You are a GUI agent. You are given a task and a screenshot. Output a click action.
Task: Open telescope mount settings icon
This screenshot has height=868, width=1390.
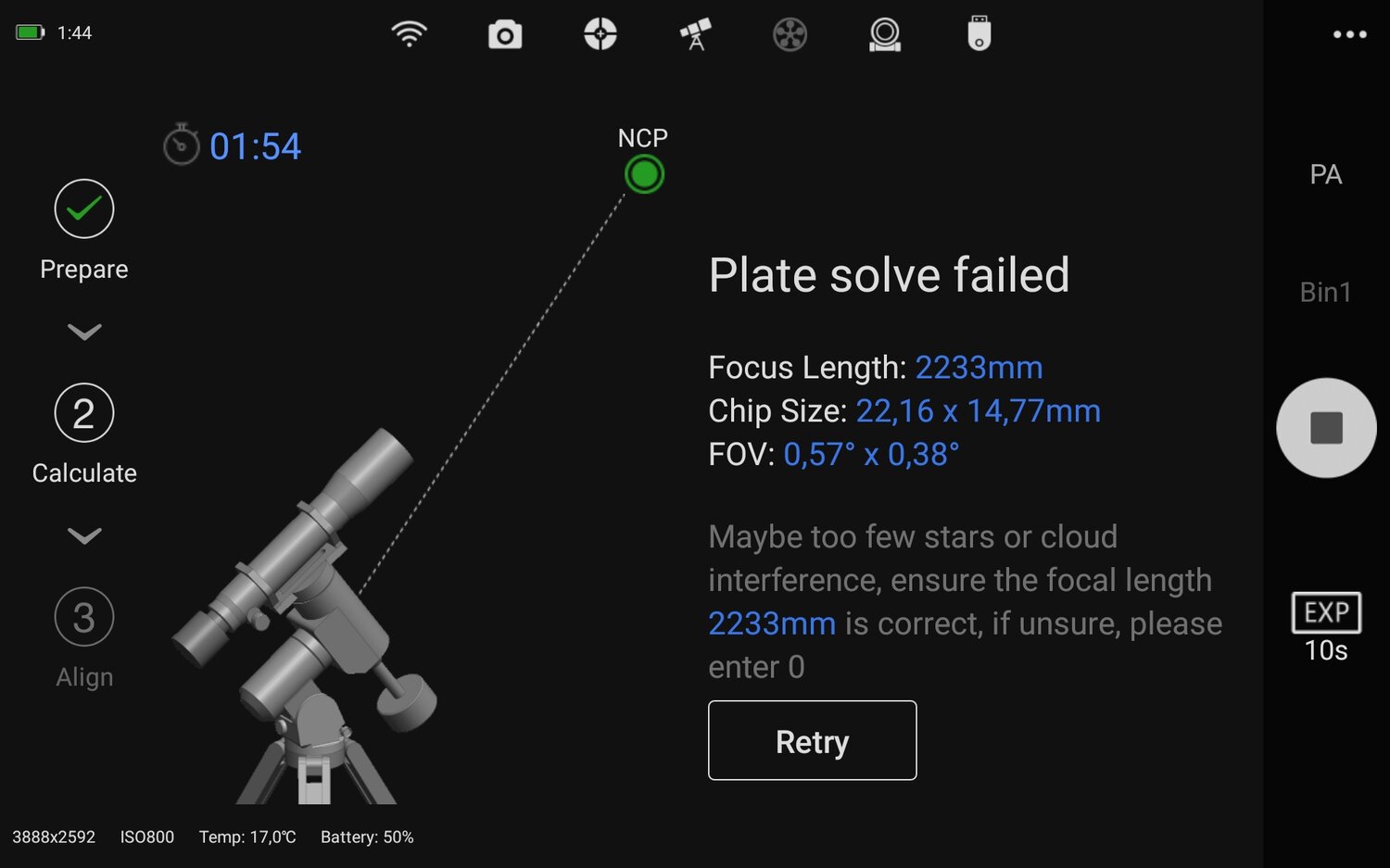pos(694,33)
